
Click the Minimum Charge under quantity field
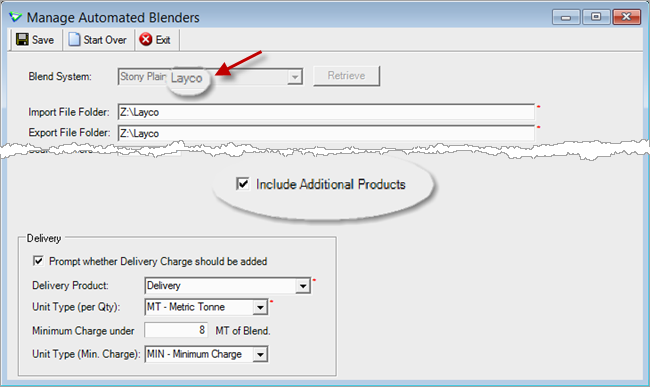tap(176, 331)
